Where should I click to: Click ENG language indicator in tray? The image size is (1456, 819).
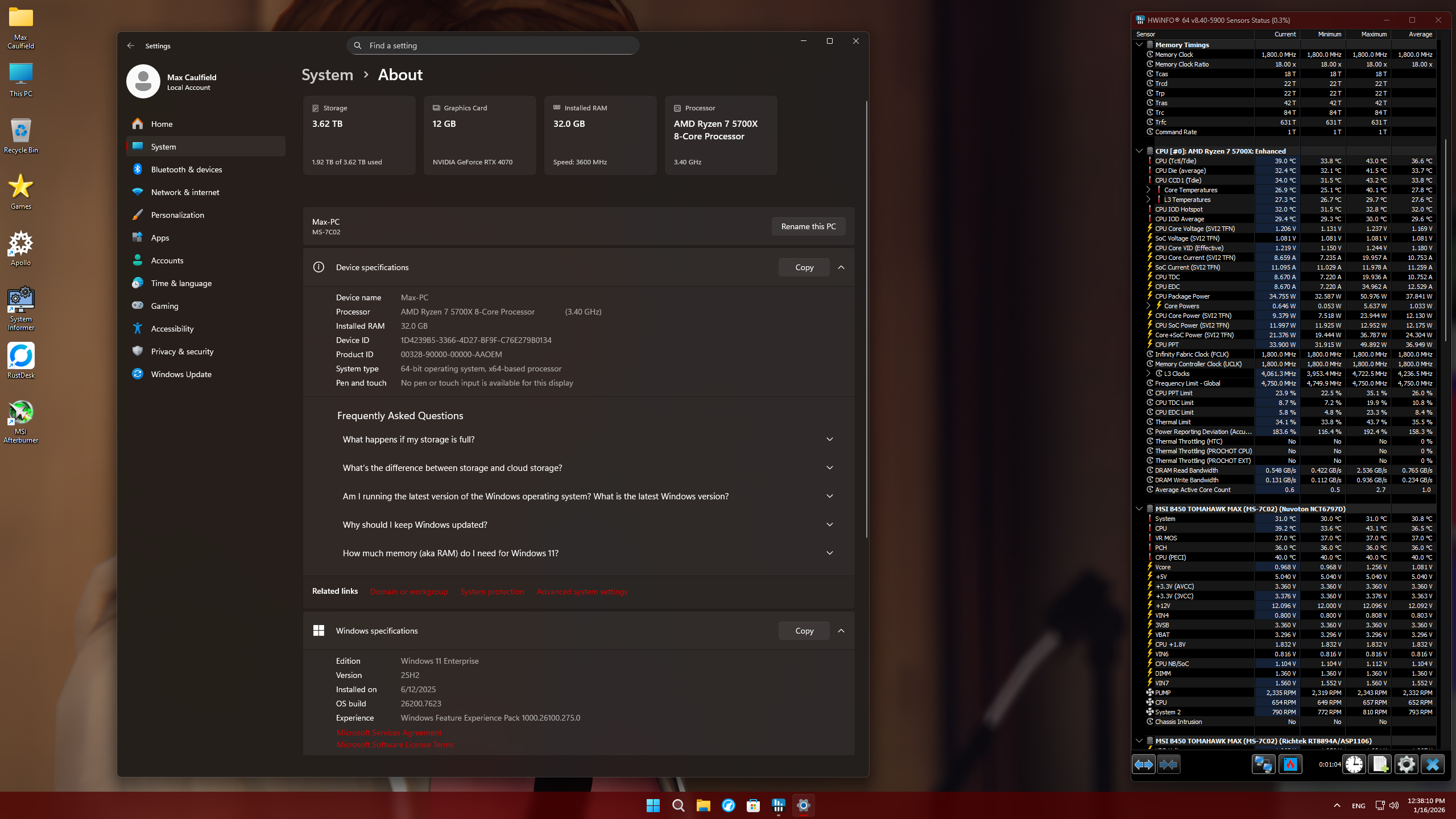click(1358, 805)
